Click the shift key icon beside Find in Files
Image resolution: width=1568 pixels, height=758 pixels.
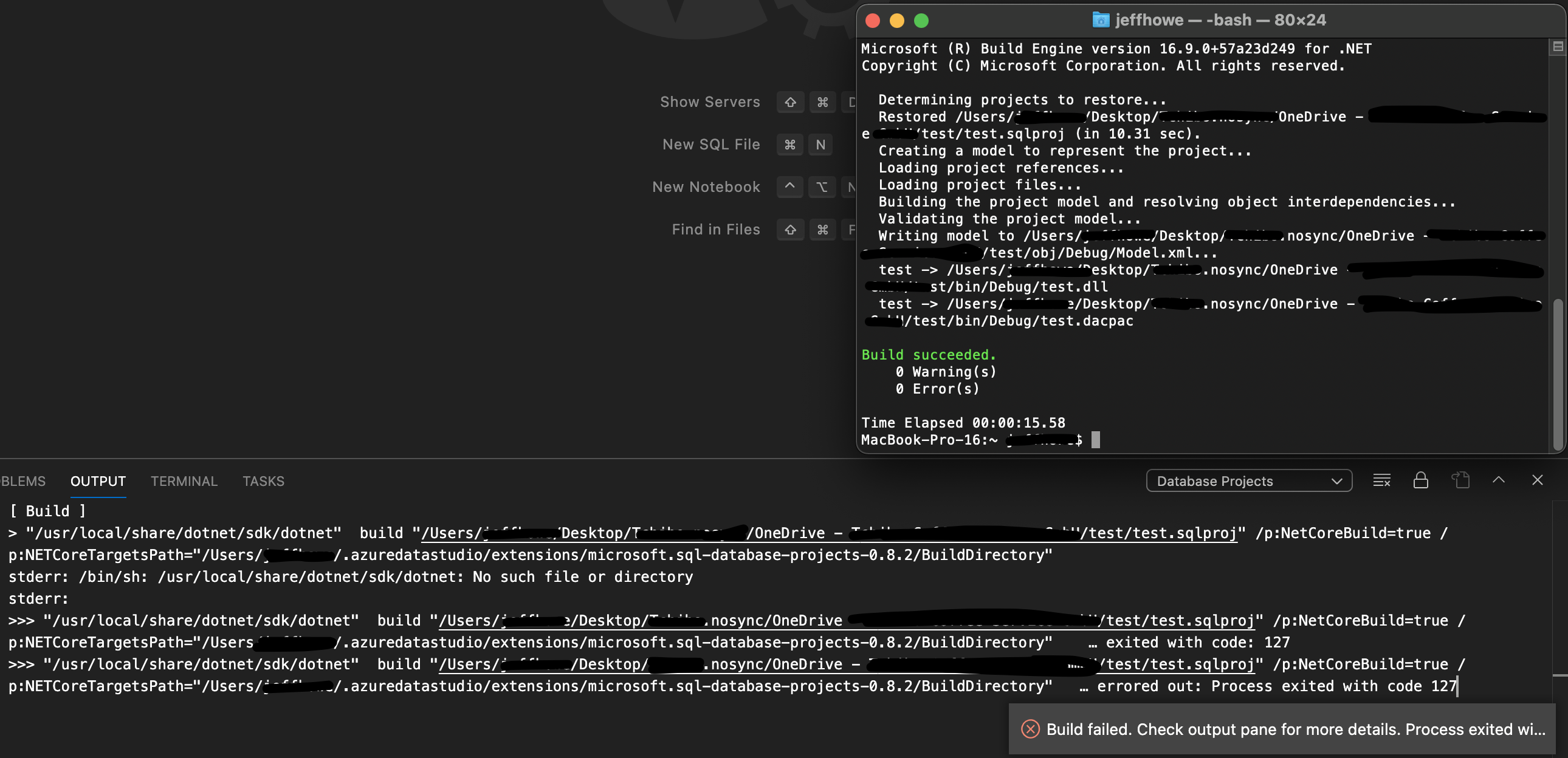pos(790,230)
